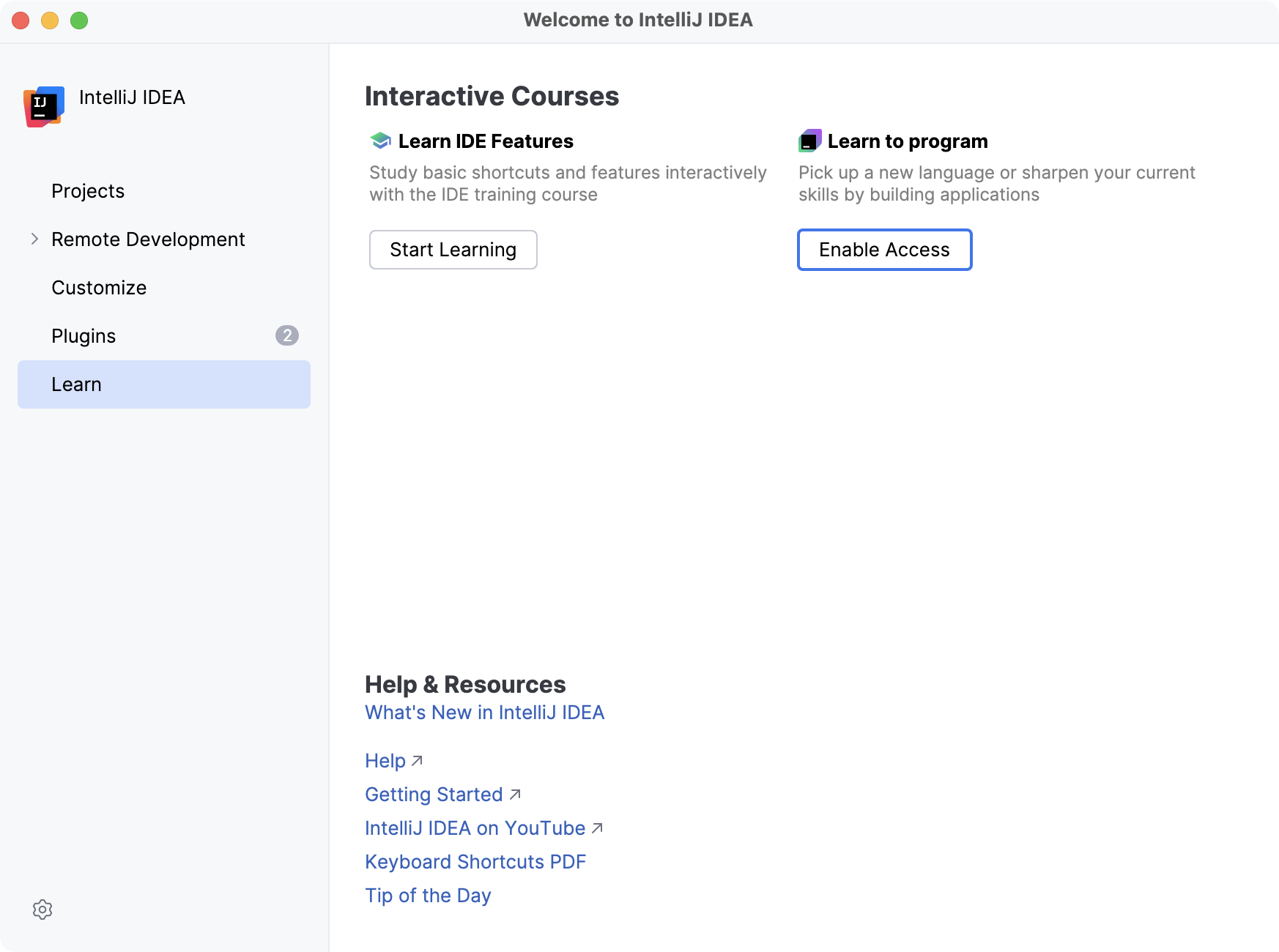Open the Projects tab
The image size is (1279, 952).
(x=88, y=191)
